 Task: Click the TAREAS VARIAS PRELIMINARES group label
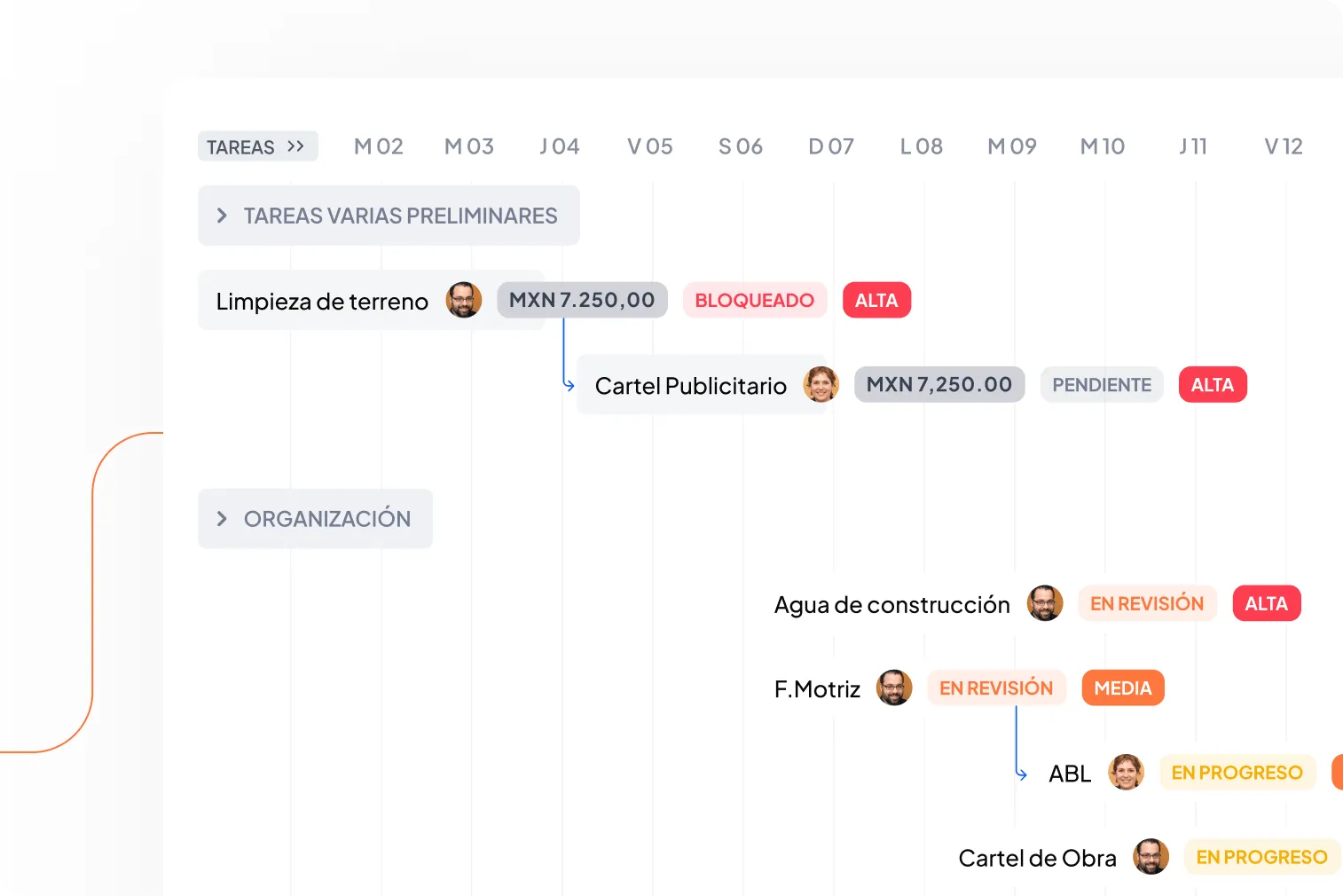[x=401, y=216]
